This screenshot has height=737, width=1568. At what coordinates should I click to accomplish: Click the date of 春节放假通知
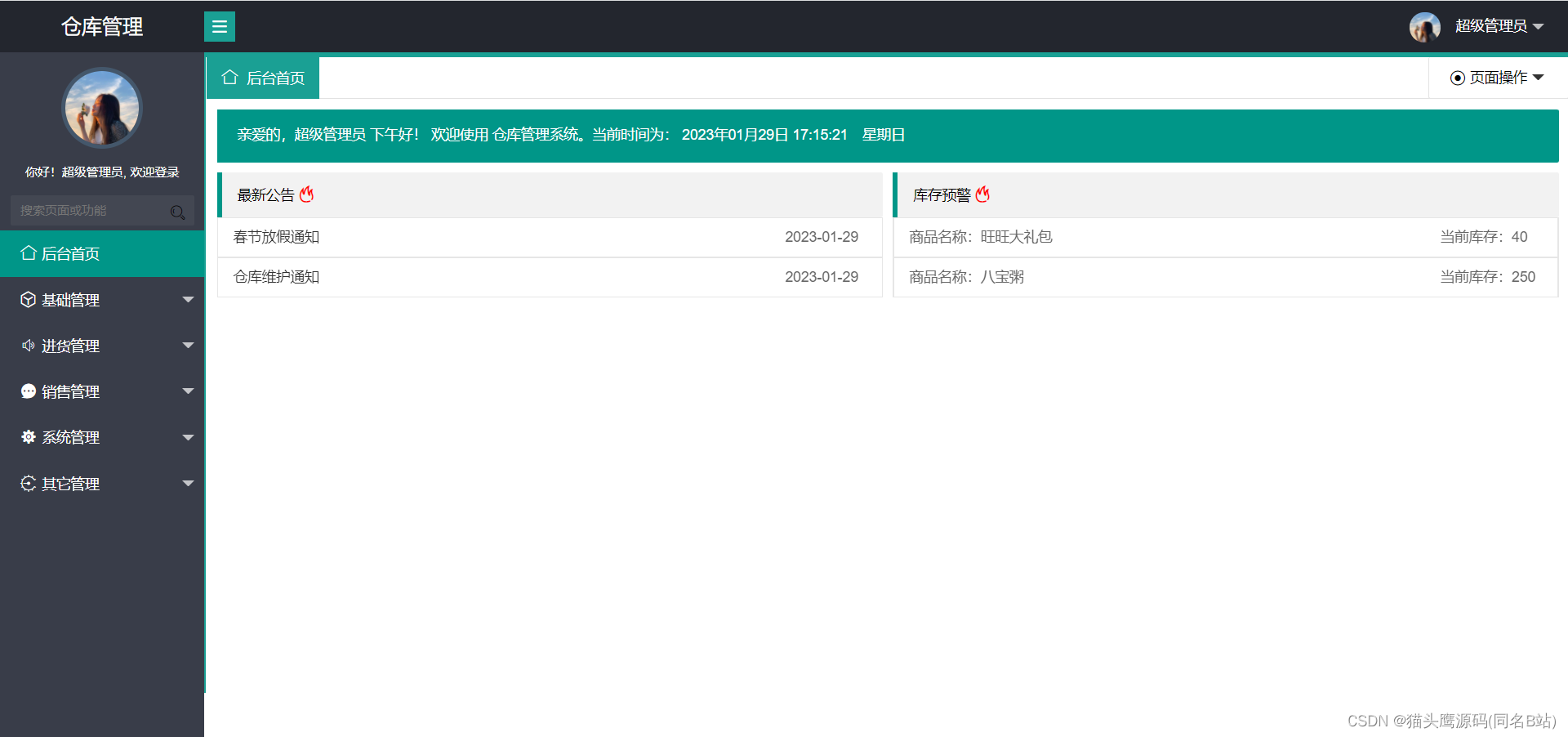[822, 237]
